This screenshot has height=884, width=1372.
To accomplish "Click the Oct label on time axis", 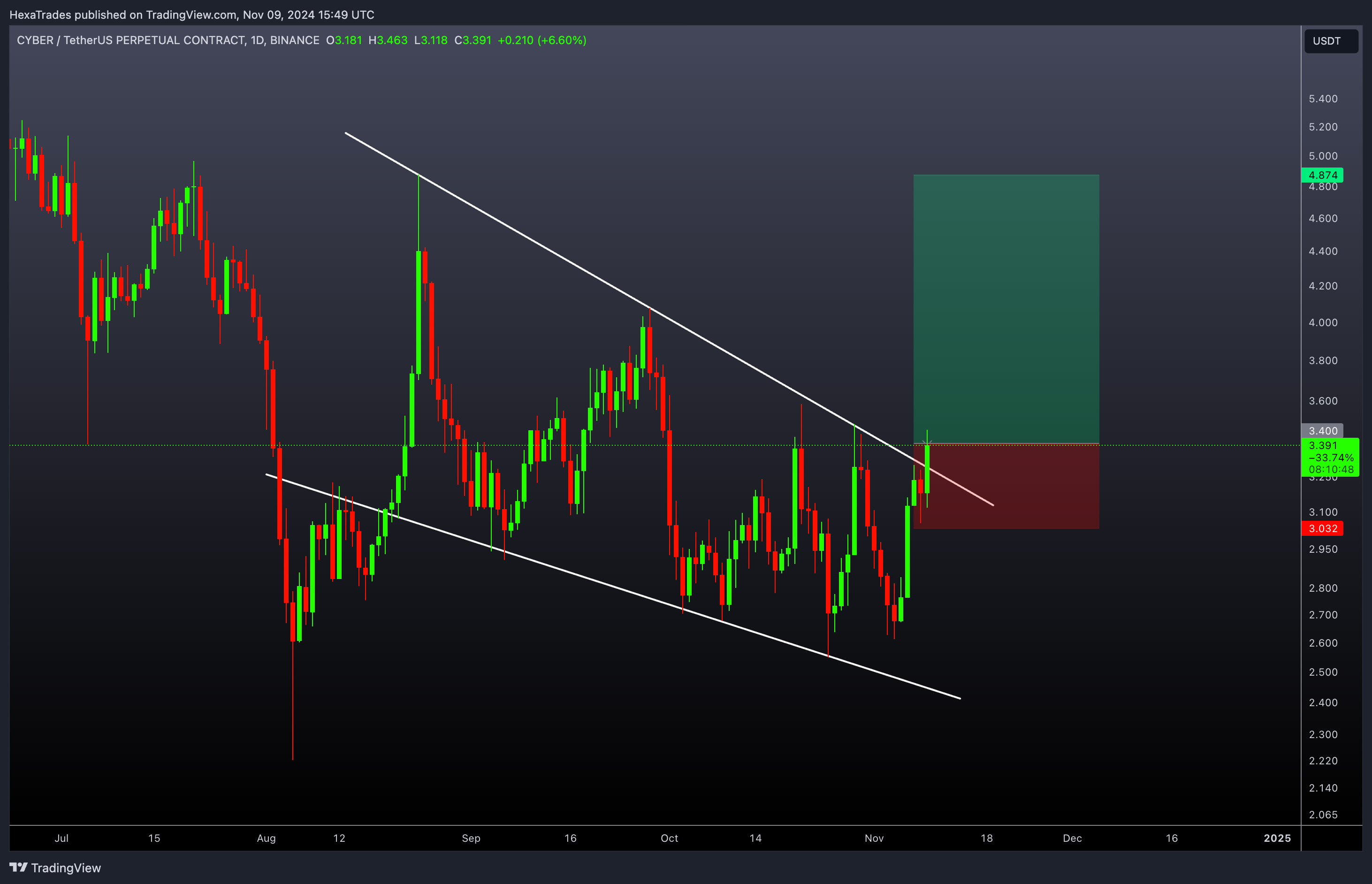I will (669, 838).
